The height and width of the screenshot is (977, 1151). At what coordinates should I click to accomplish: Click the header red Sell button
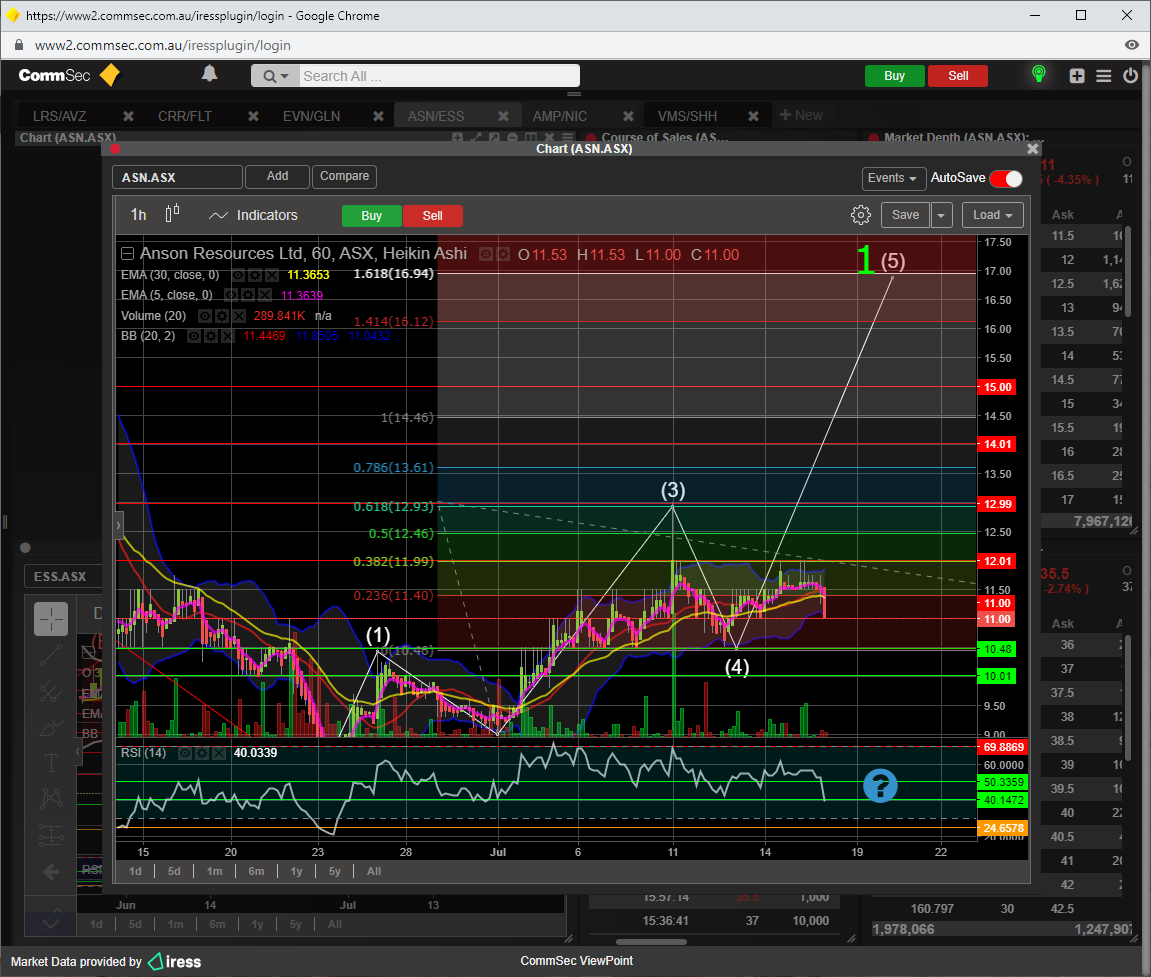(958, 76)
